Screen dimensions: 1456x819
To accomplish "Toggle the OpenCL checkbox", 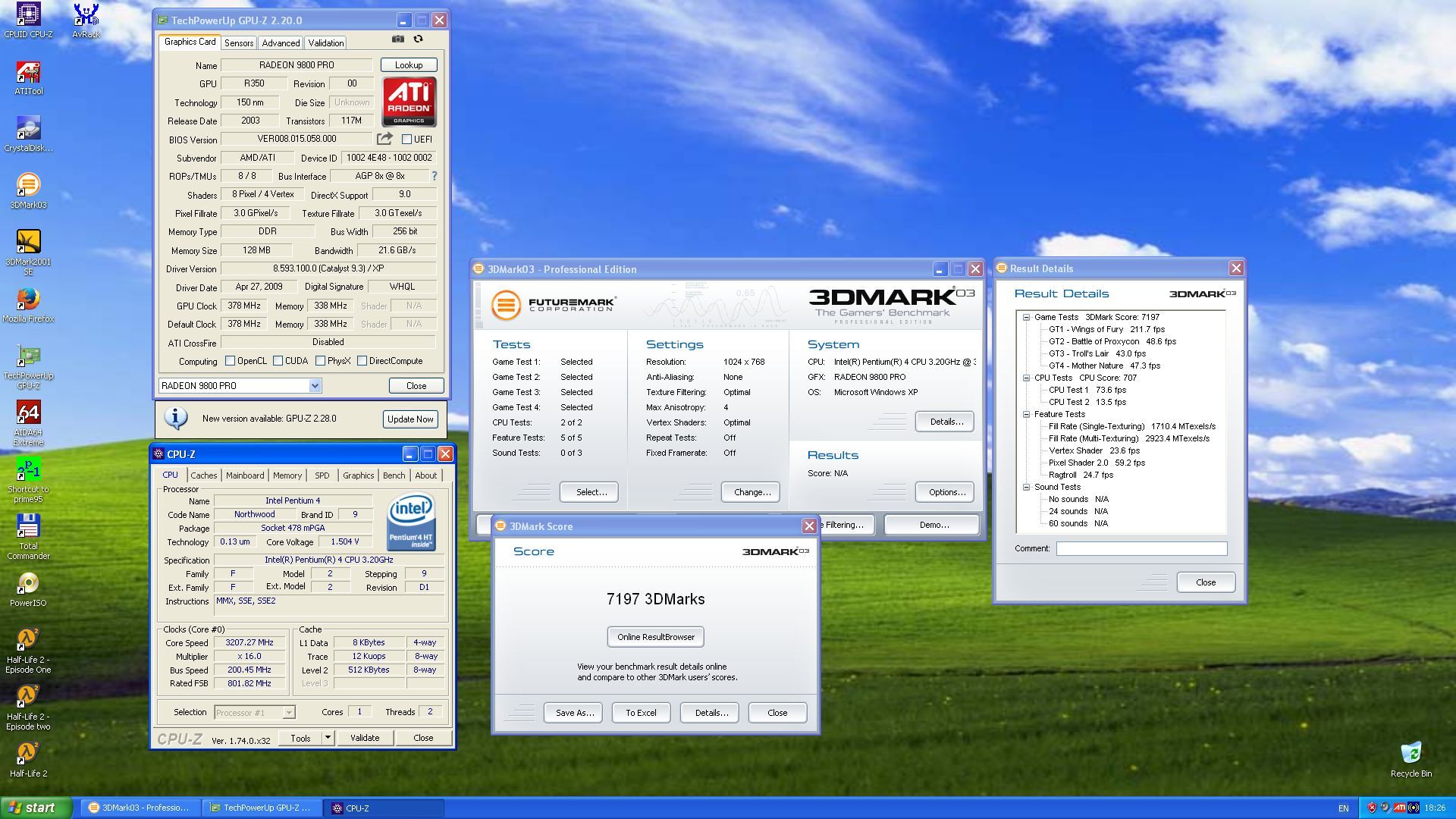I will [x=231, y=361].
